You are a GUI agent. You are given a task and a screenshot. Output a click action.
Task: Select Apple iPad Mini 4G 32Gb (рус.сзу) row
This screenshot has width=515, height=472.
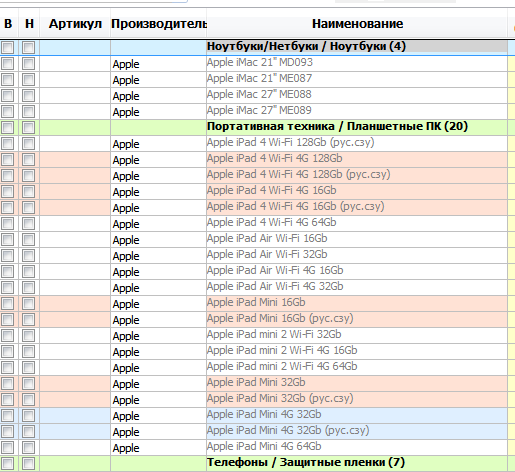357,431
